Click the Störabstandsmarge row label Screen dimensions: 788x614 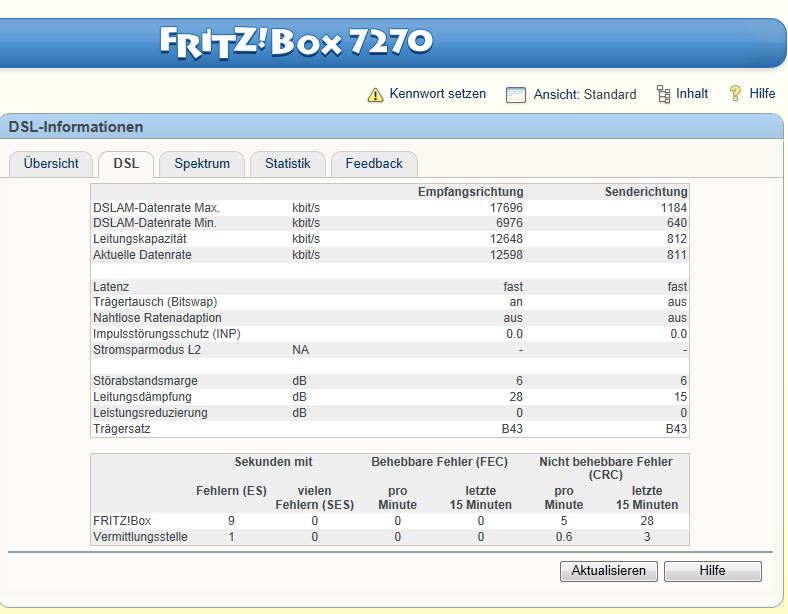(145, 381)
